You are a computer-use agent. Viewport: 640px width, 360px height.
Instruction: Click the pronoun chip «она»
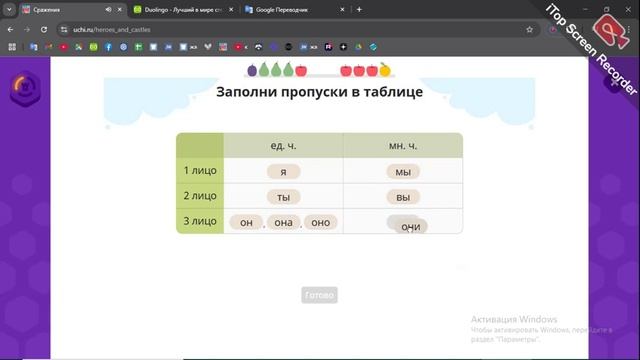pos(284,222)
